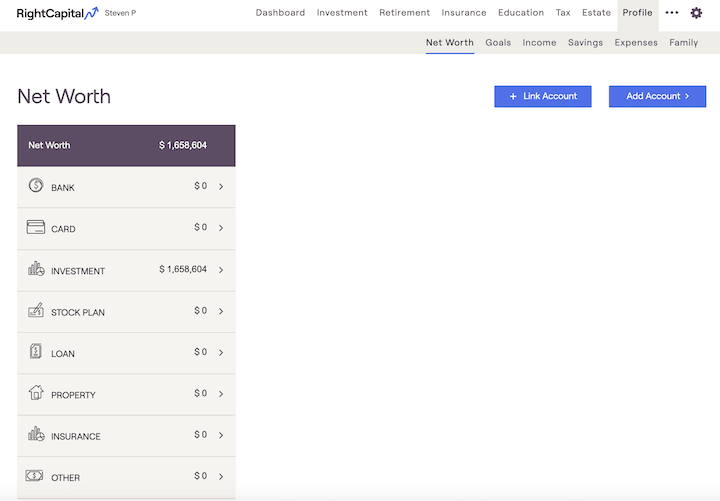Switch to the Goals tab
Viewport: 720px width, 501px height.
point(498,43)
